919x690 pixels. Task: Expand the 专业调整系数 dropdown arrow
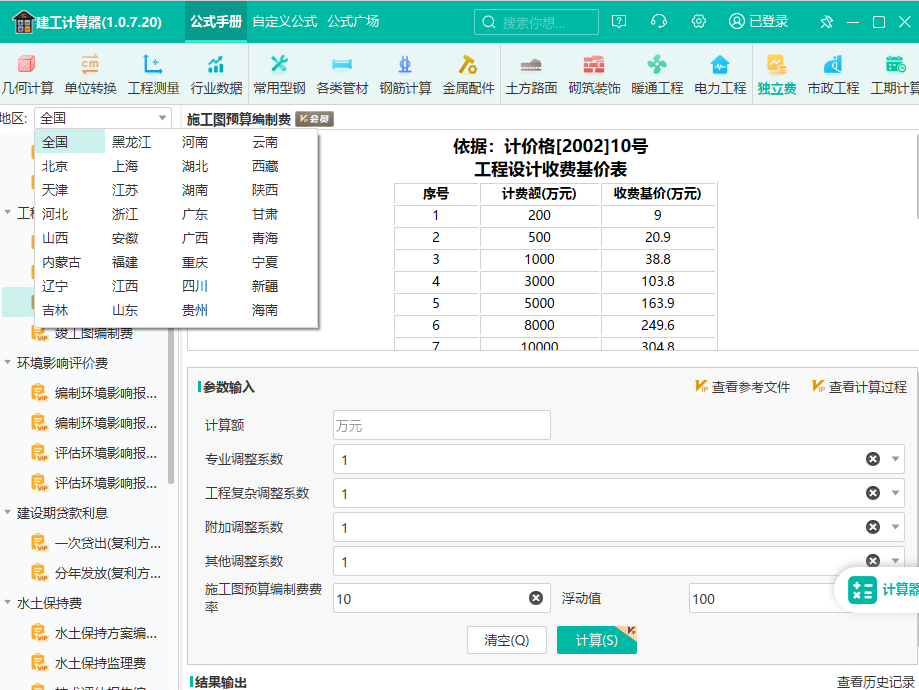point(895,459)
